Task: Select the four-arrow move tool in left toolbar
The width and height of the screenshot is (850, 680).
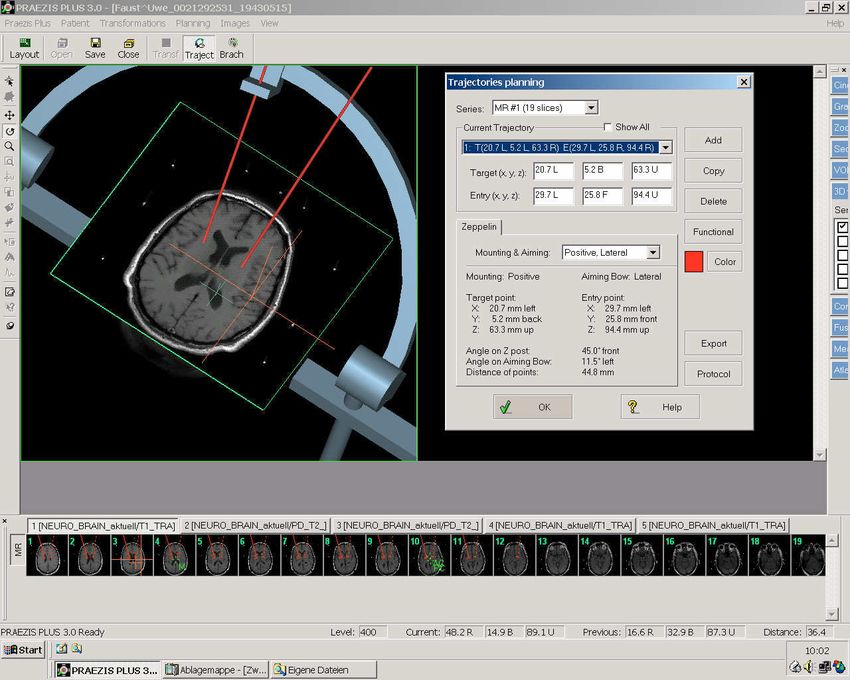Action: (10, 115)
